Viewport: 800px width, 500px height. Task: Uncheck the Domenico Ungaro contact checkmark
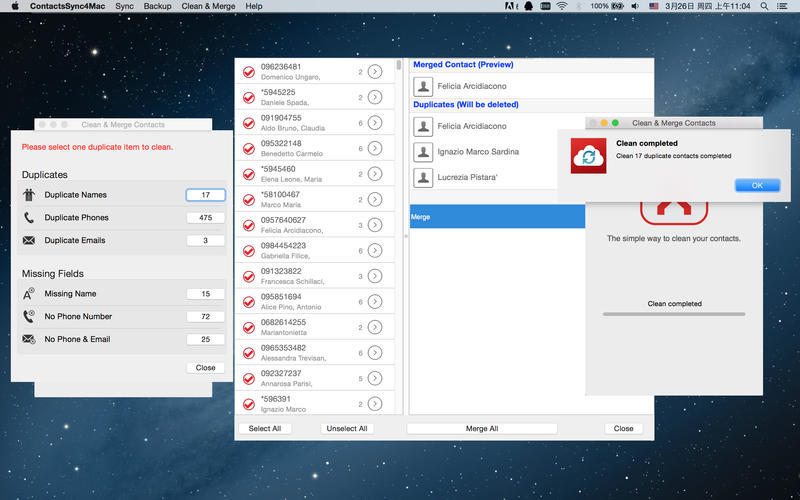[248, 72]
